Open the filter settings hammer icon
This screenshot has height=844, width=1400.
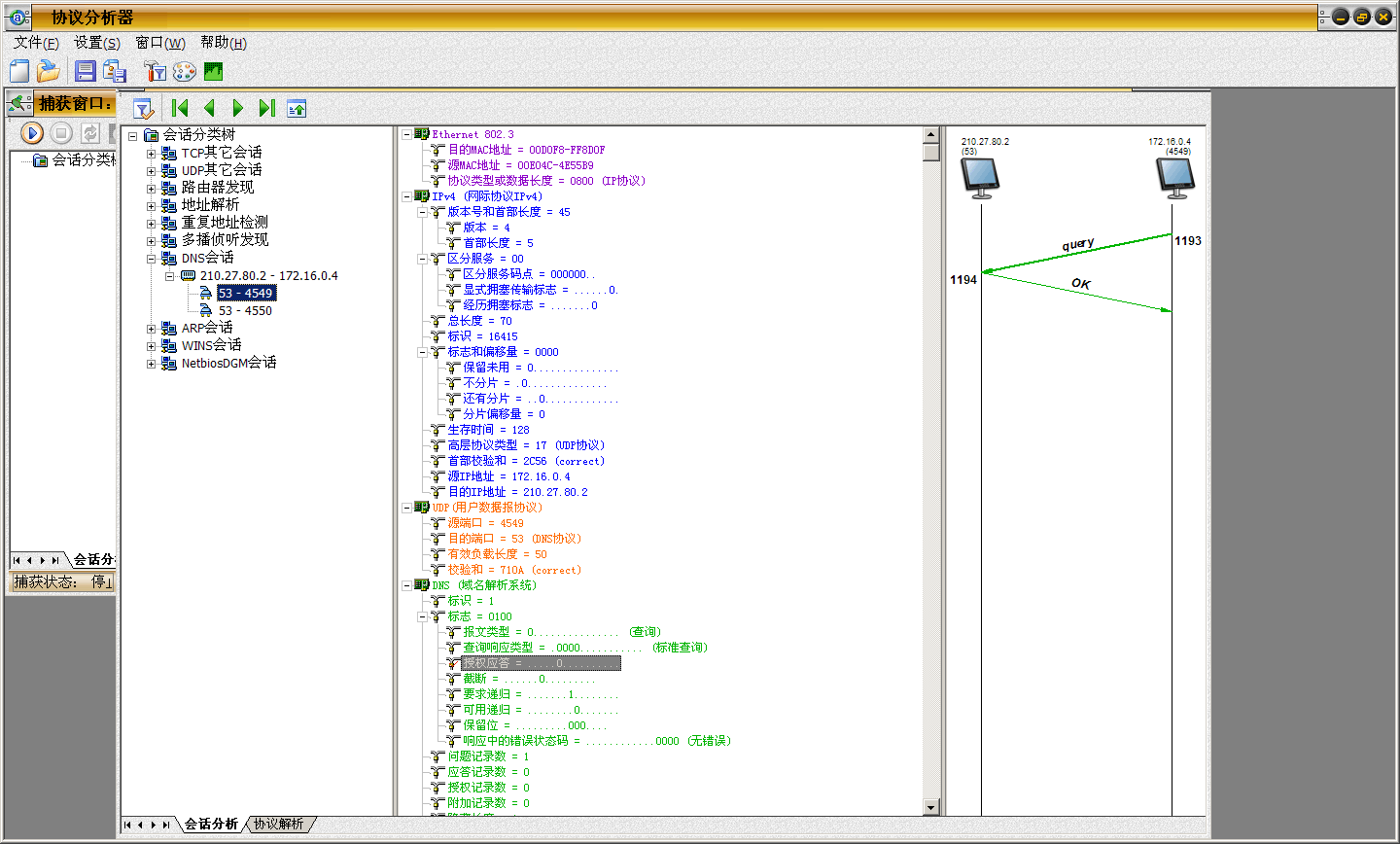[x=155, y=71]
